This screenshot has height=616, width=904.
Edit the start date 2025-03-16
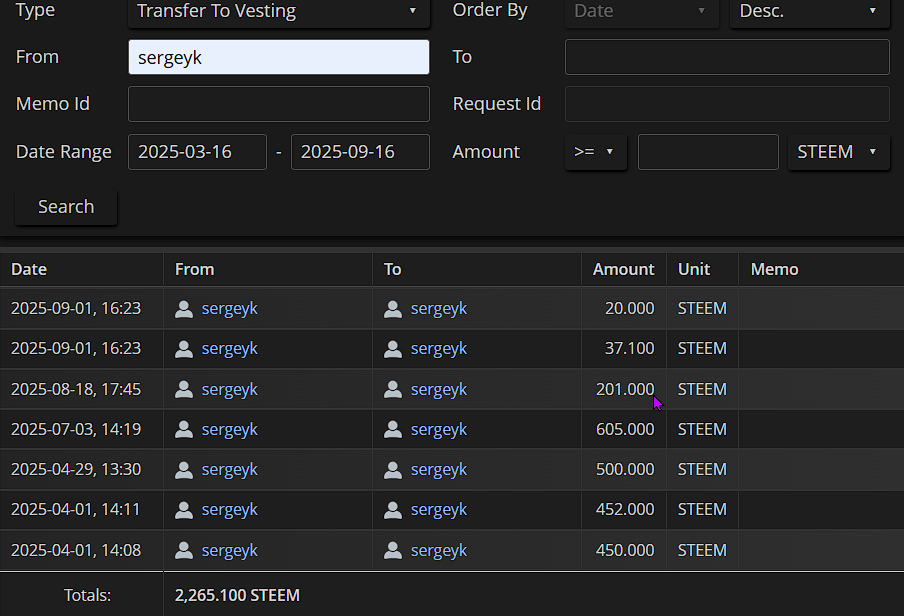tap(197, 152)
